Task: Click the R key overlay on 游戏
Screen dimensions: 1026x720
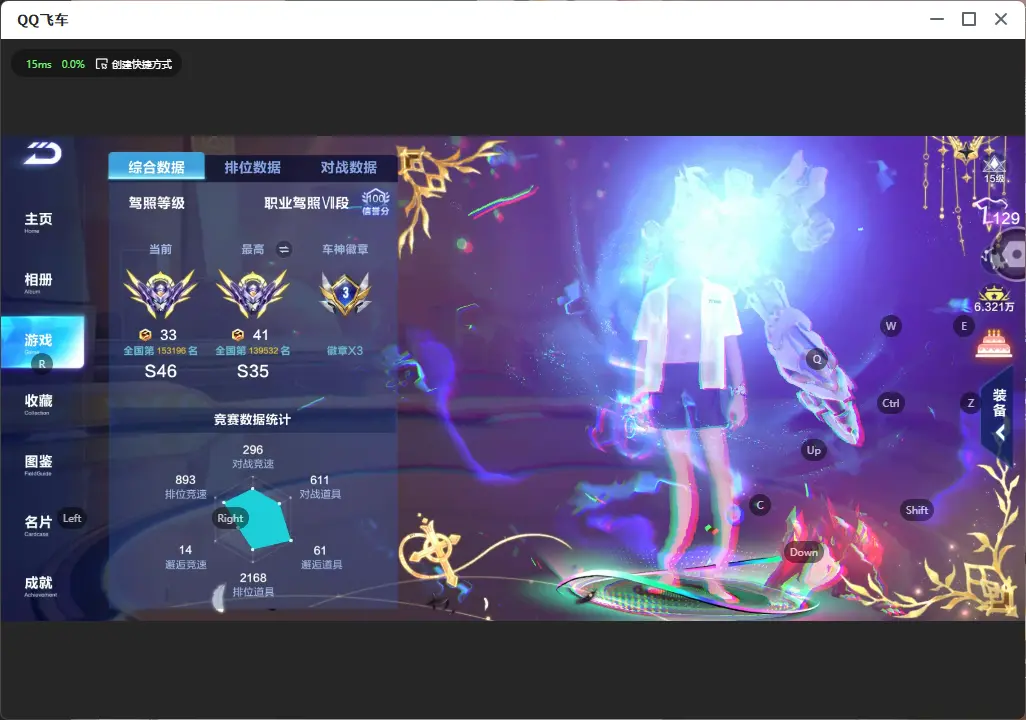Action: (42, 364)
